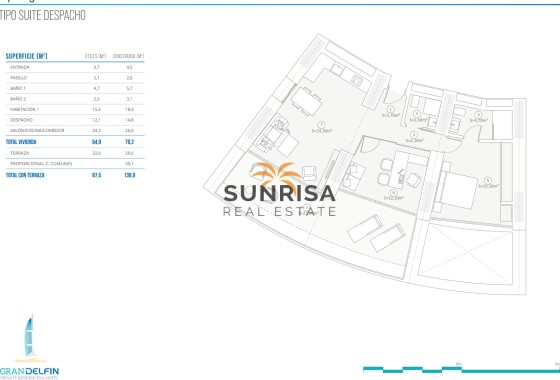Click the ENTRADA construida value '4,5'
Image resolution: width=560 pixels, height=380 pixels.
[129, 67]
